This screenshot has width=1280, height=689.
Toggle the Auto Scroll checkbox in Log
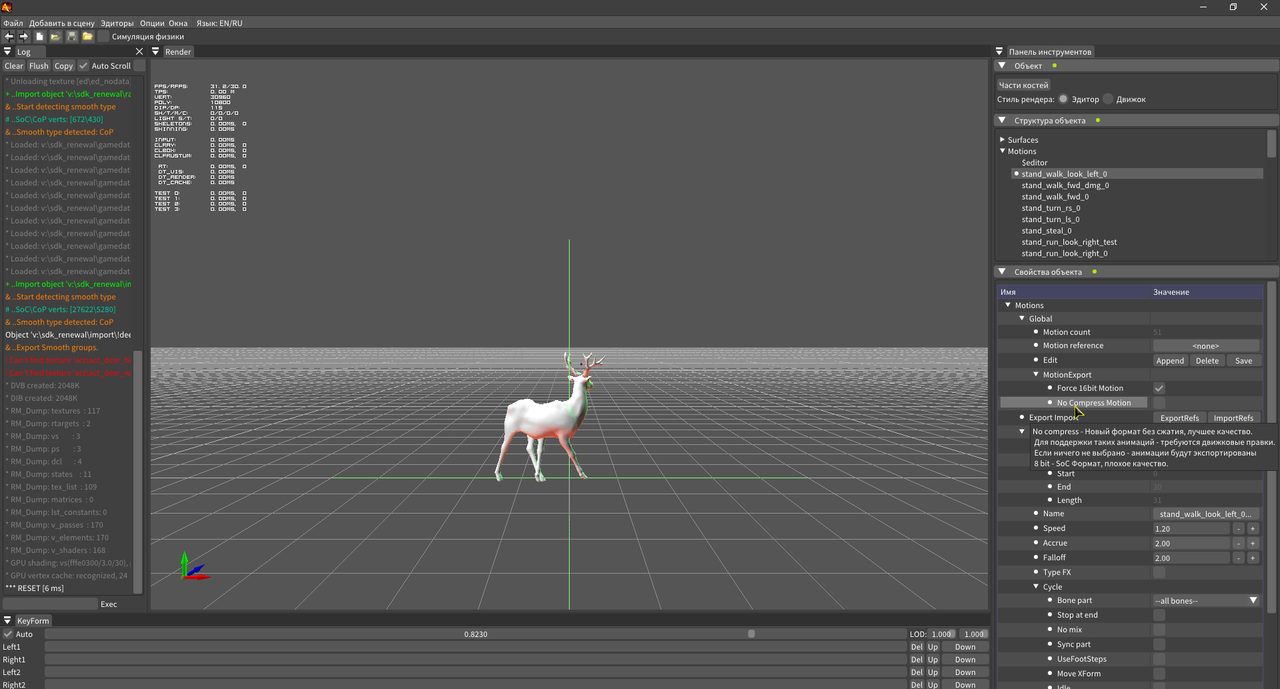point(84,66)
